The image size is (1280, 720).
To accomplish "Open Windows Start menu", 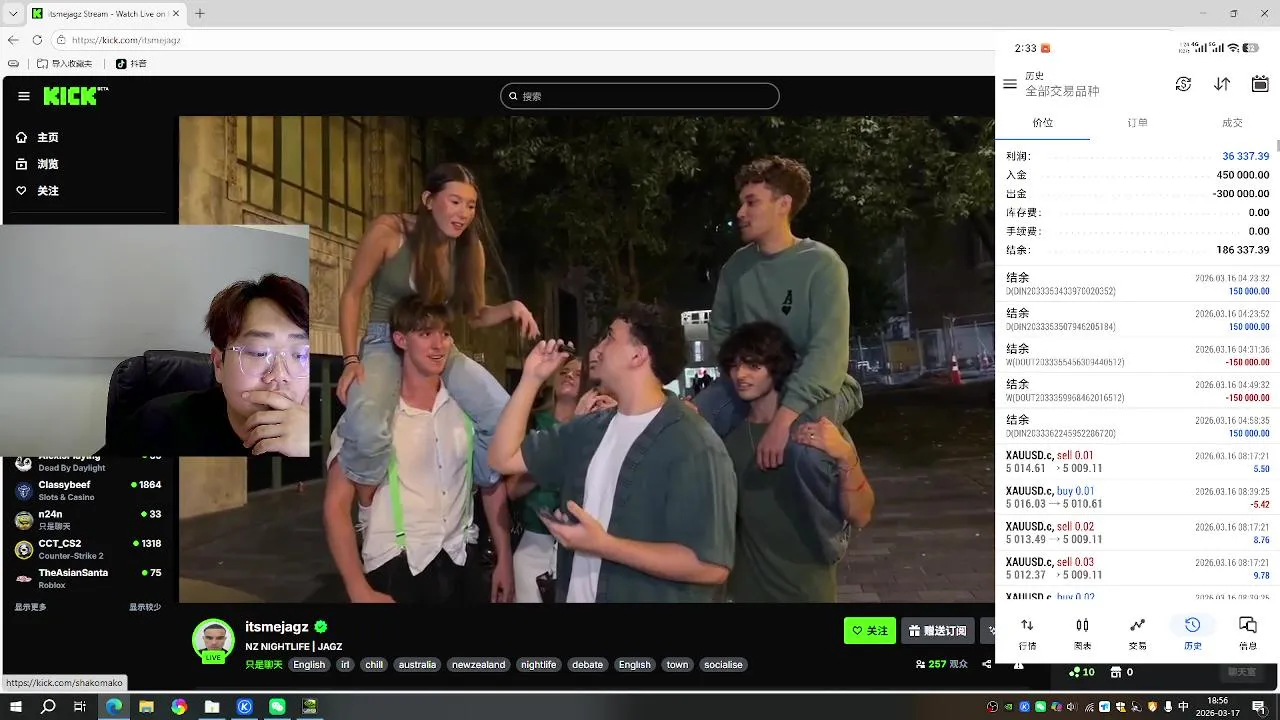I will [16, 707].
